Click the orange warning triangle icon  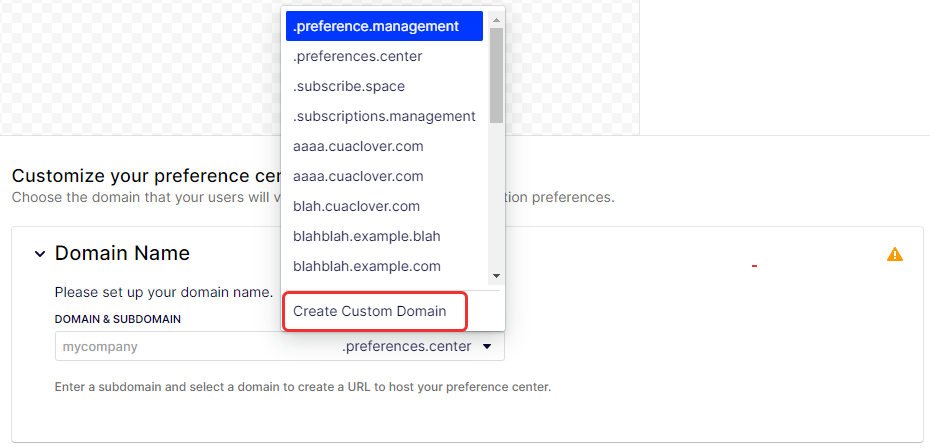(x=894, y=254)
